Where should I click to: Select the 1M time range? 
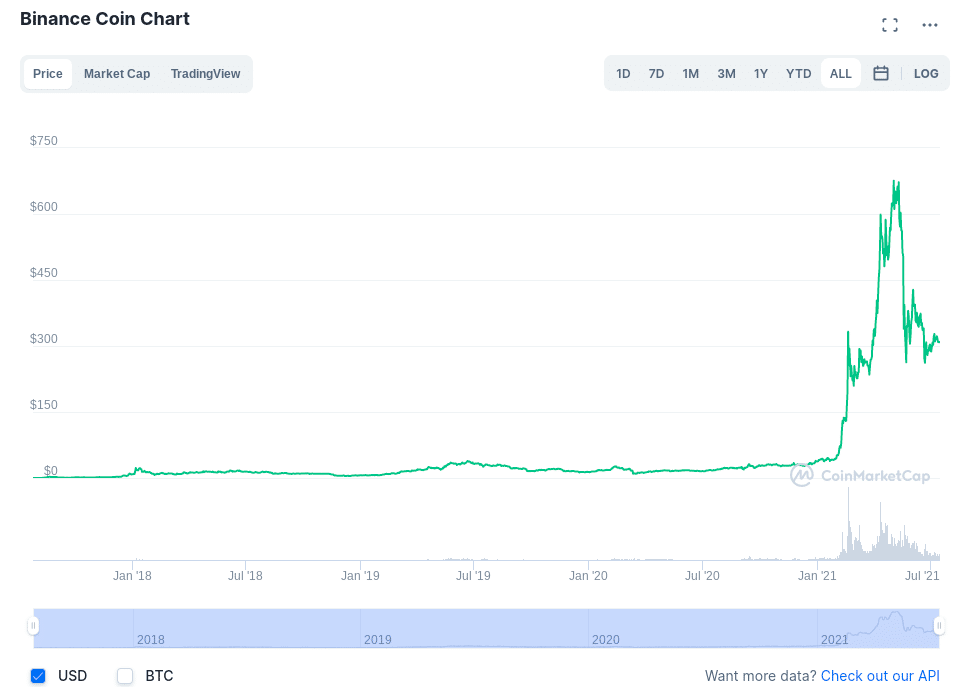pos(690,74)
